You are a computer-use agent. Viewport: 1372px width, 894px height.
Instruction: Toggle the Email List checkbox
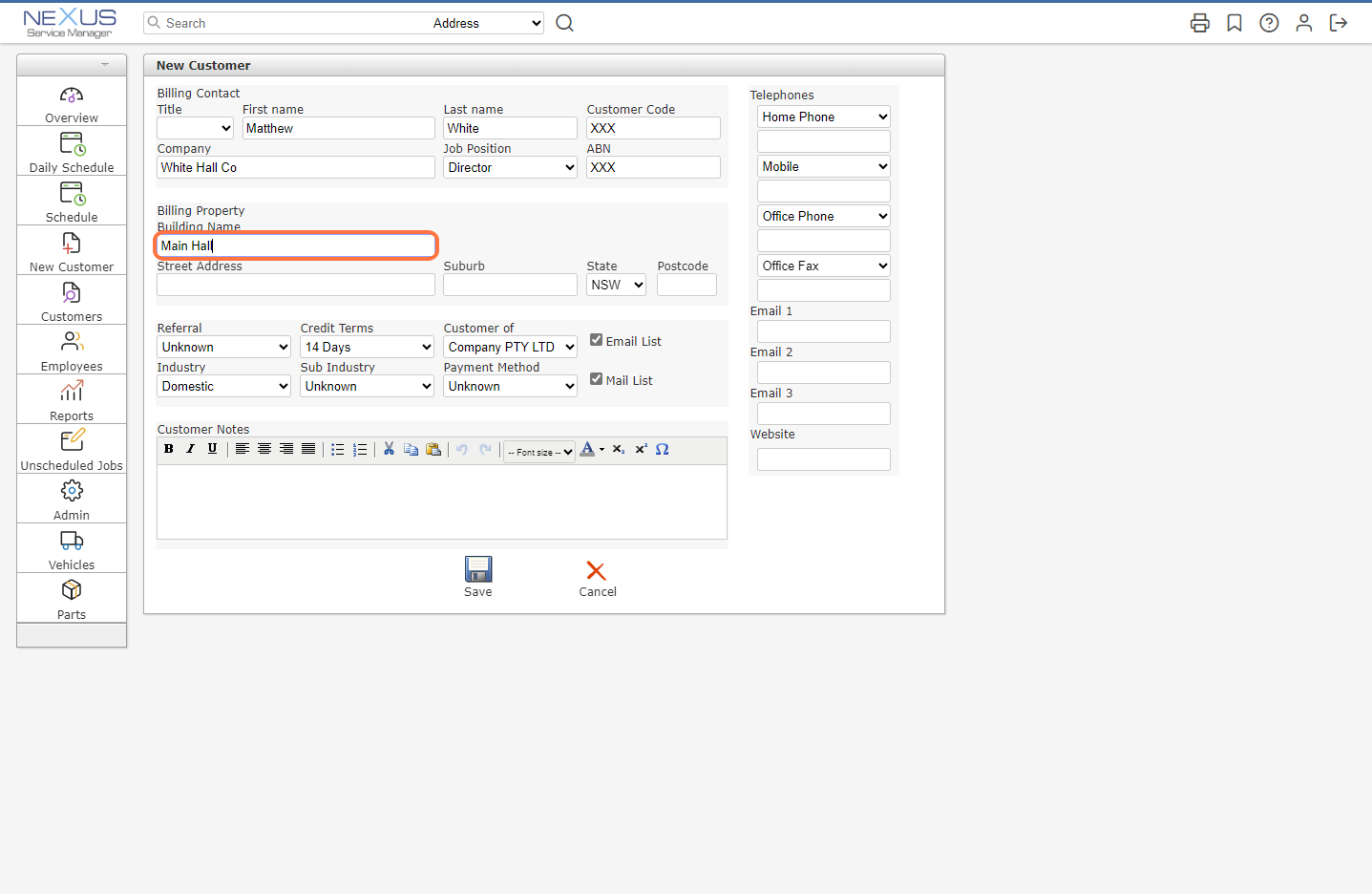click(x=596, y=340)
